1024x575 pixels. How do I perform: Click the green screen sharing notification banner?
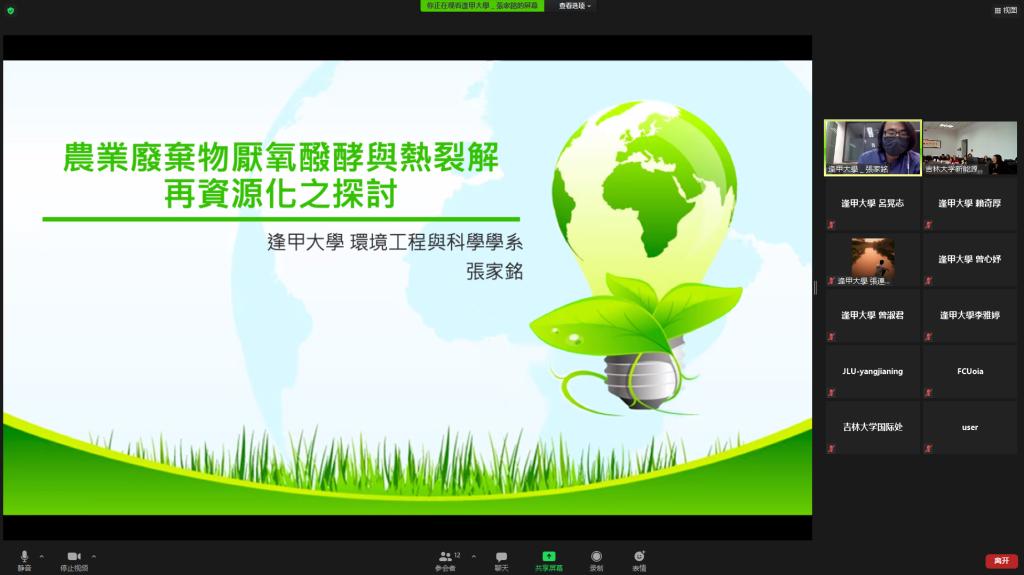pos(481,6)
